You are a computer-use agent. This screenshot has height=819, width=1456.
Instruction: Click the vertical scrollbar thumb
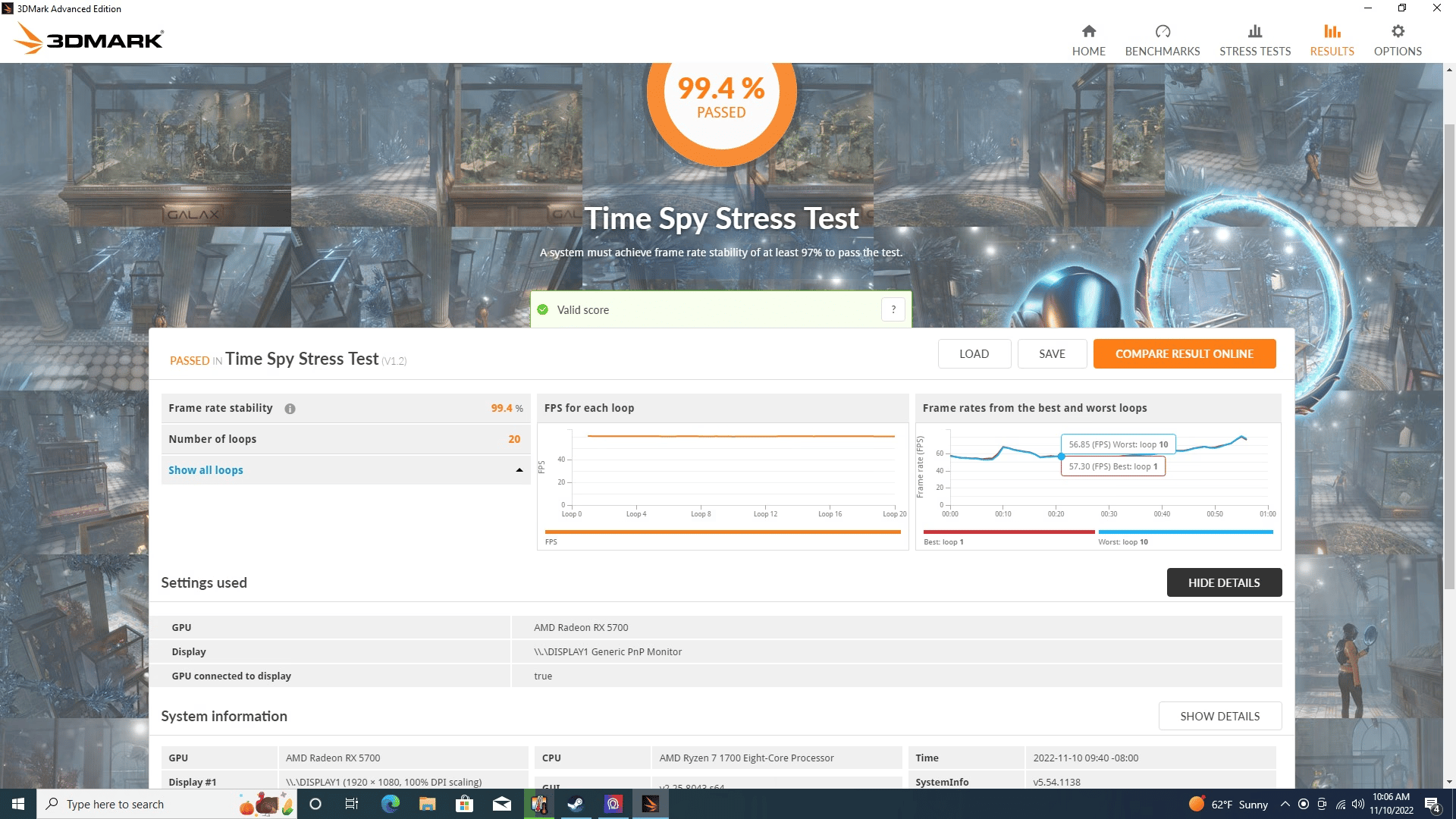pos(1449,356)
